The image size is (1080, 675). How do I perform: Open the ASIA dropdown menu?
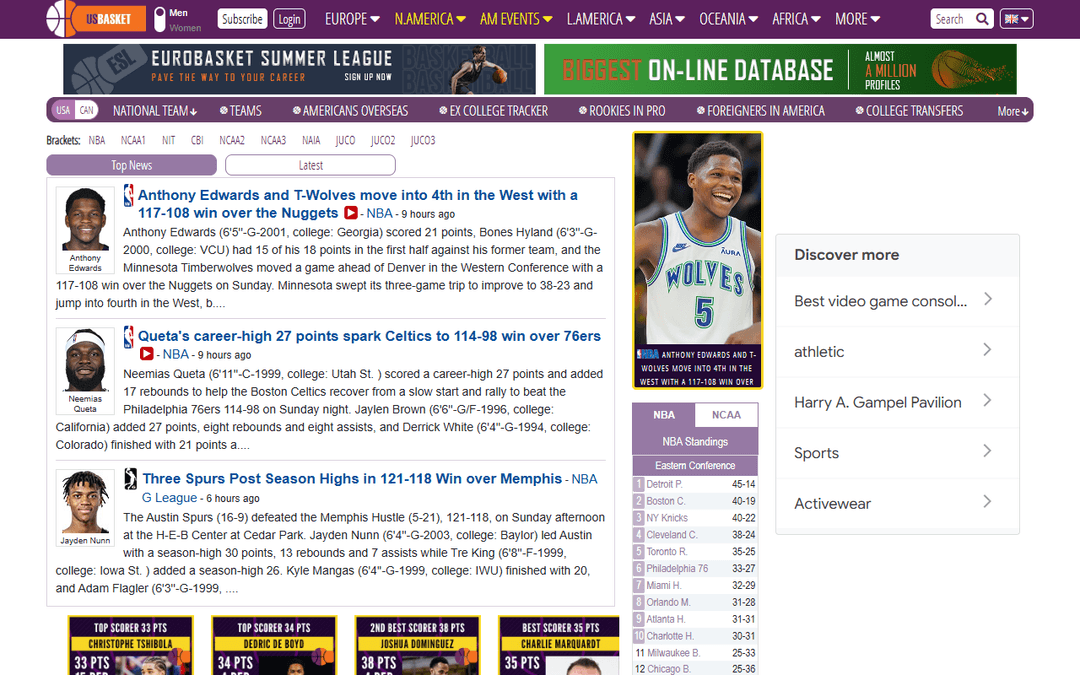(x=667, y=19)
